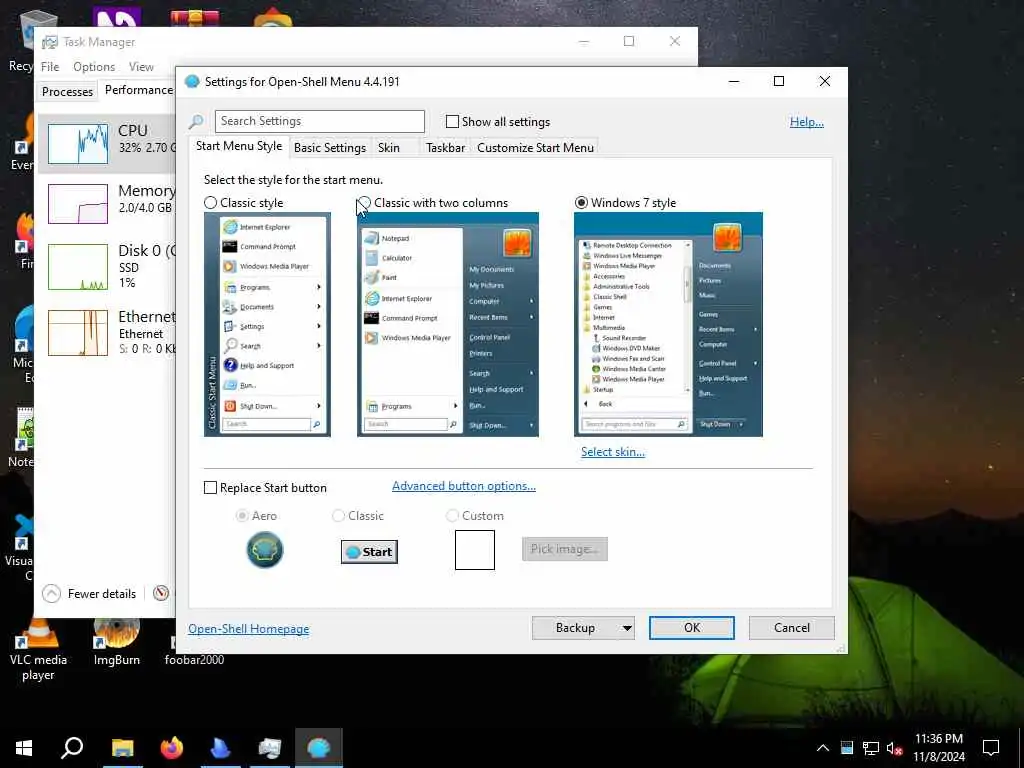Open the notification center icon

[991, 748]
